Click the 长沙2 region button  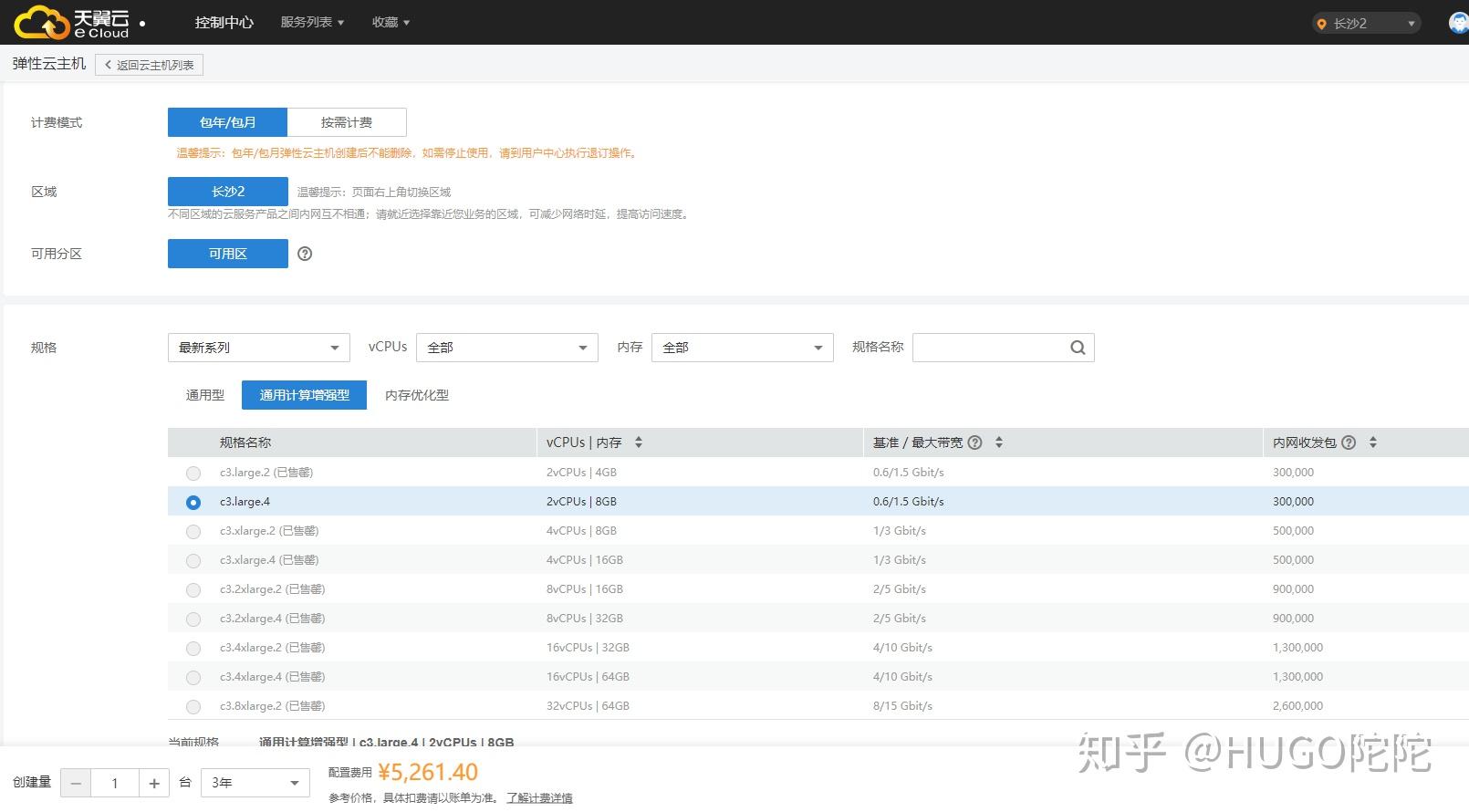[228, 192]
